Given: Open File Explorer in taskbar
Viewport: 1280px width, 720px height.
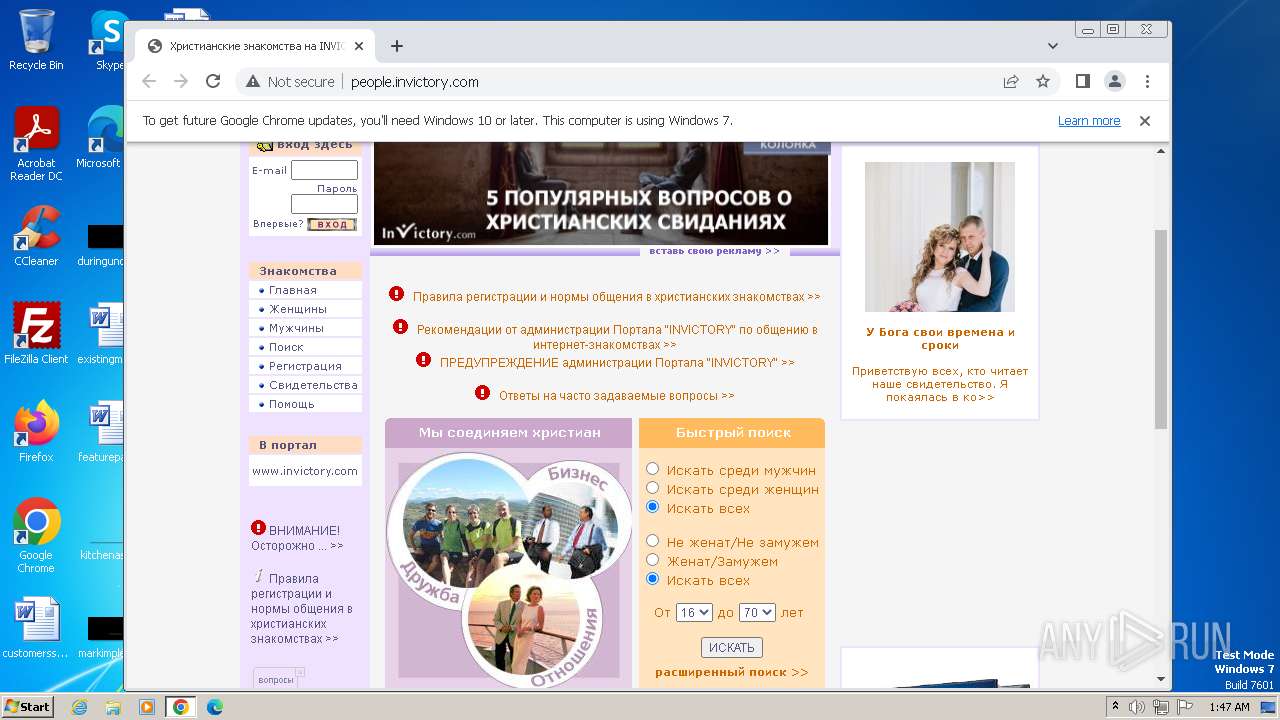Looking at the screenshot, I should [x=113, y=707].
